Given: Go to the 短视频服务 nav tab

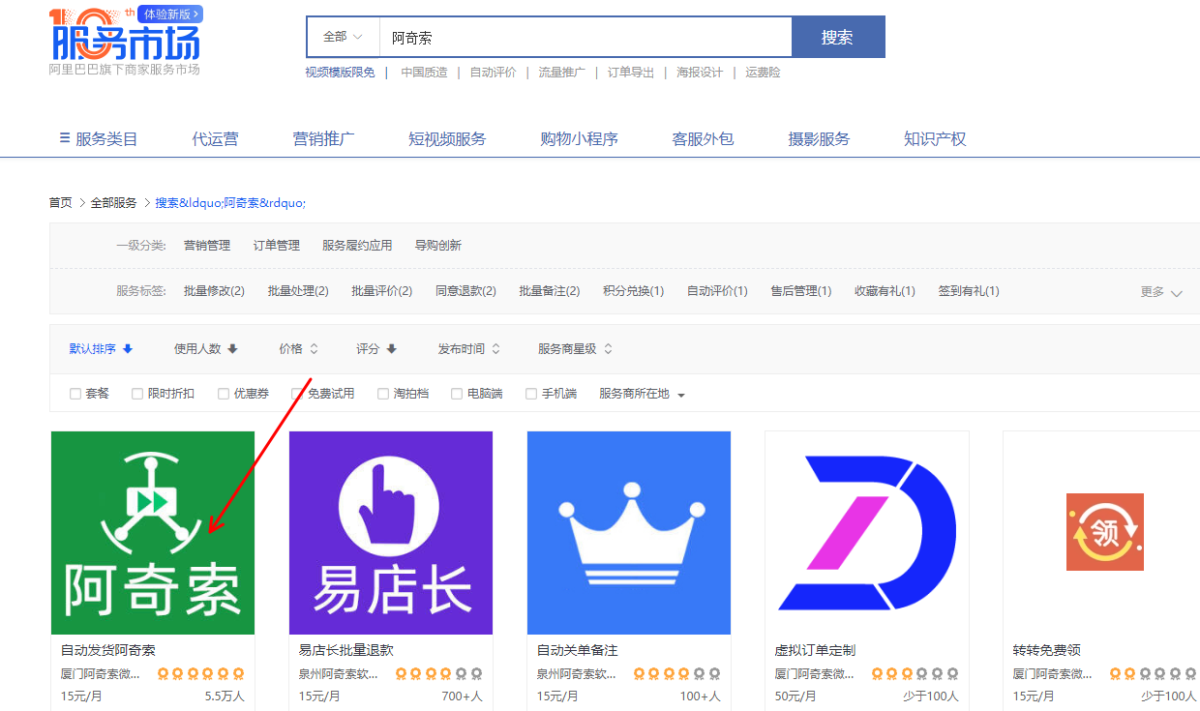Looking at the screenshot, I should tap(447, 139).
